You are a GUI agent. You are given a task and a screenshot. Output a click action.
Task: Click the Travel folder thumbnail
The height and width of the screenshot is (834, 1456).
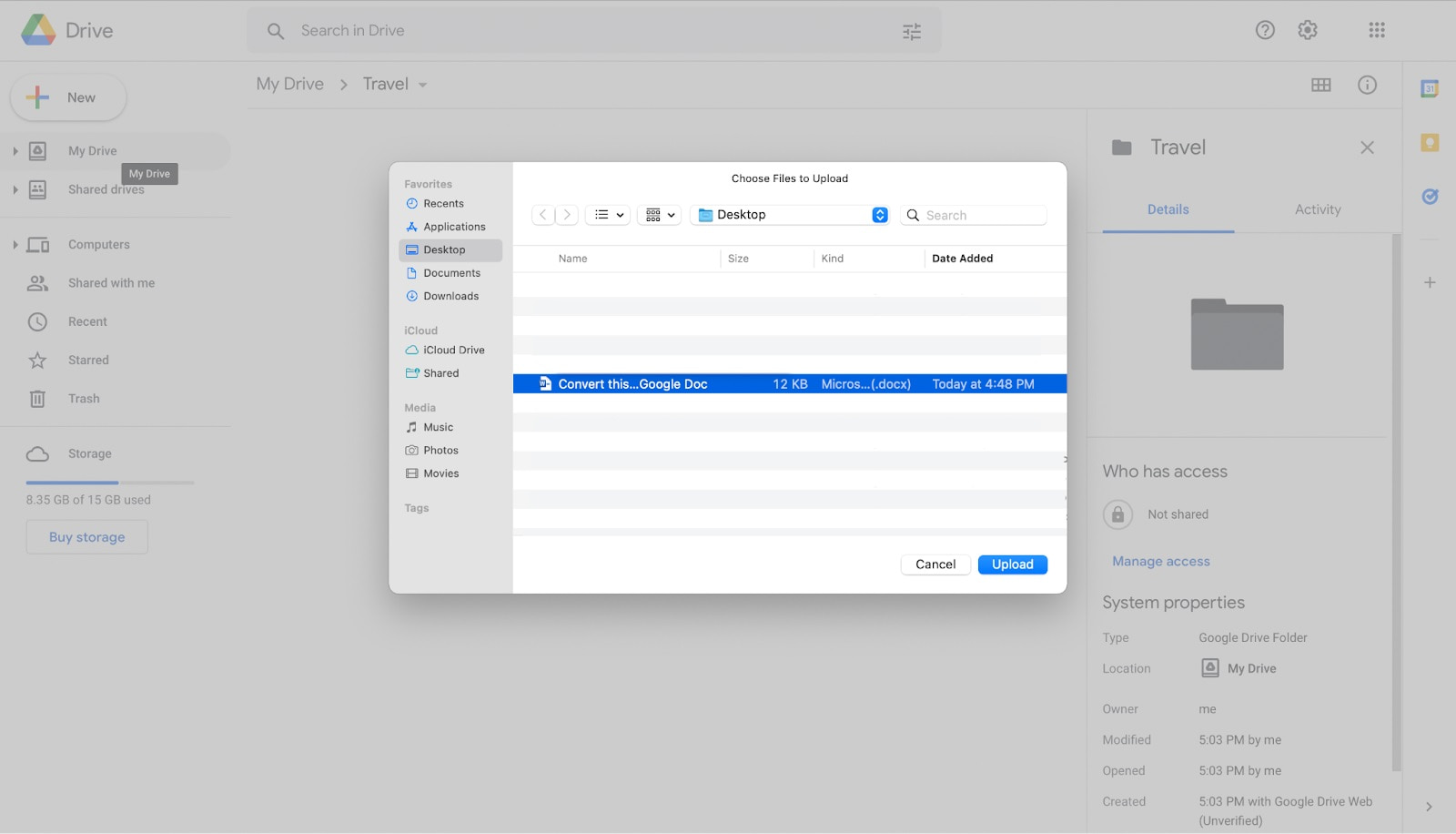pos(1238,334)
